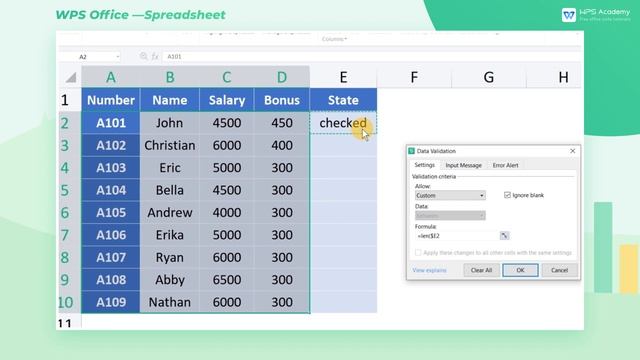640x360 pixels.
Task: Click empty State cell in Christian's row
Action: click(343, 145)
